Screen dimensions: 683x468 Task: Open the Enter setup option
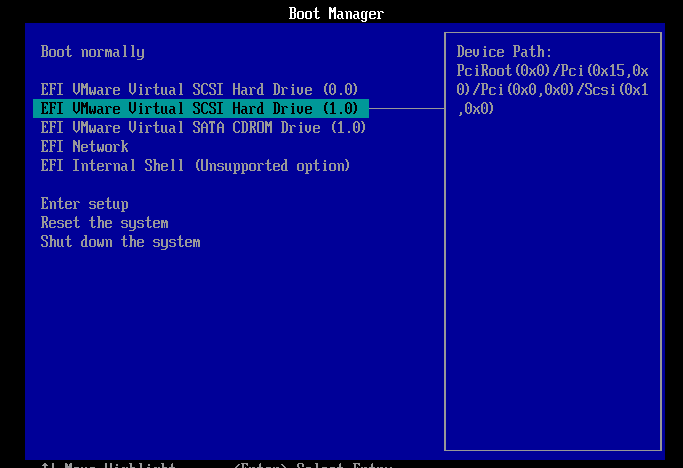[x=85, y=204]
